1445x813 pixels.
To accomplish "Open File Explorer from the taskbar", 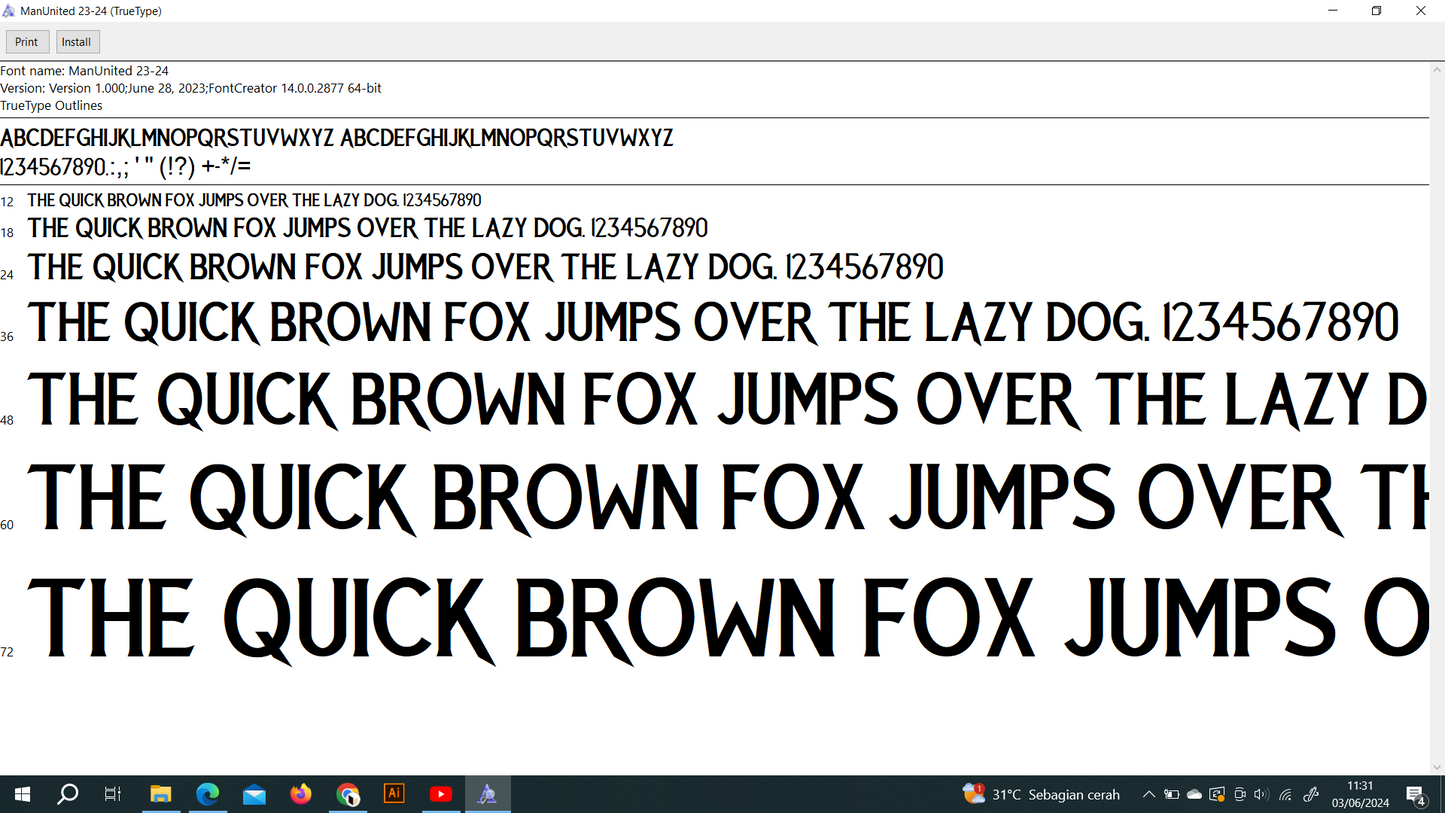I will click(160, 795).
